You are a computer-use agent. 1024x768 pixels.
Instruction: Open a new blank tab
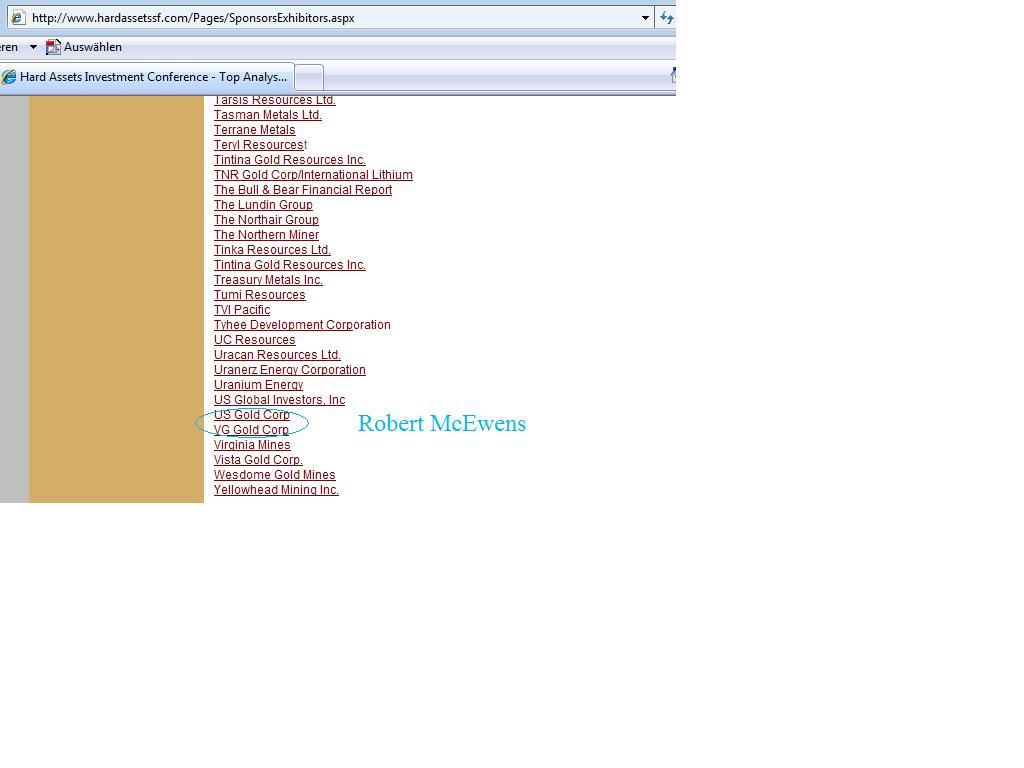click(x=310, y=78)
